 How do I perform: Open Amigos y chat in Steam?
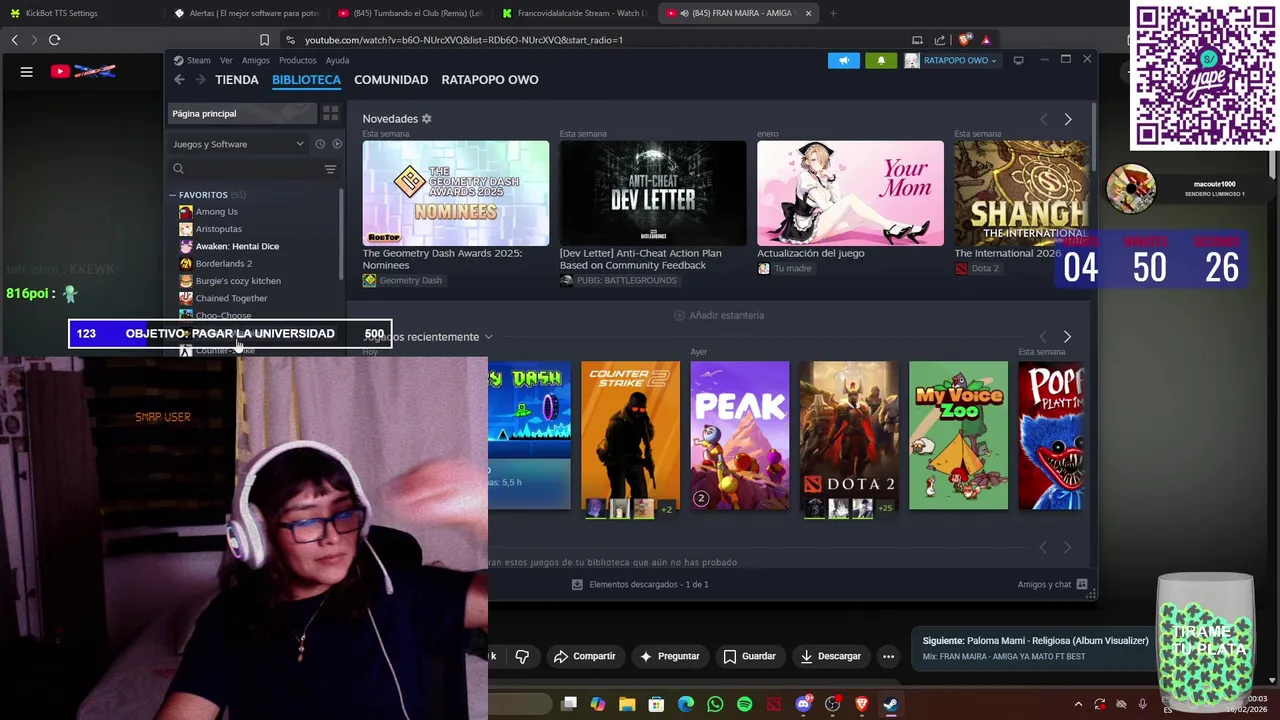pos(1054,584)
